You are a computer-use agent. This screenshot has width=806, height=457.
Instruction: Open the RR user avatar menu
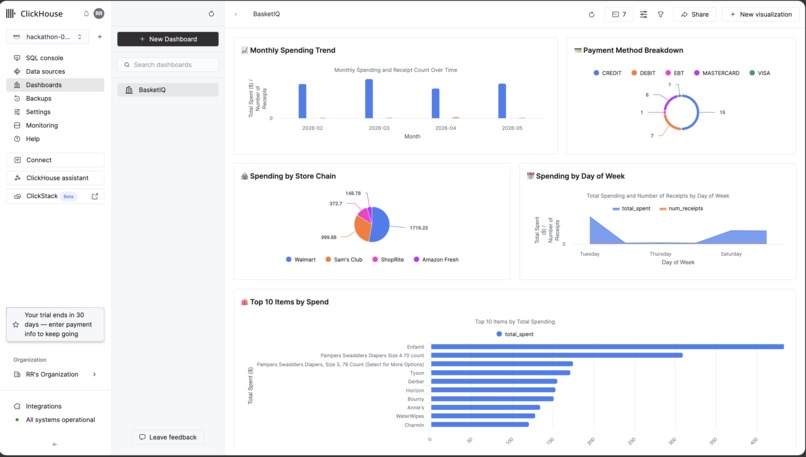99,14
